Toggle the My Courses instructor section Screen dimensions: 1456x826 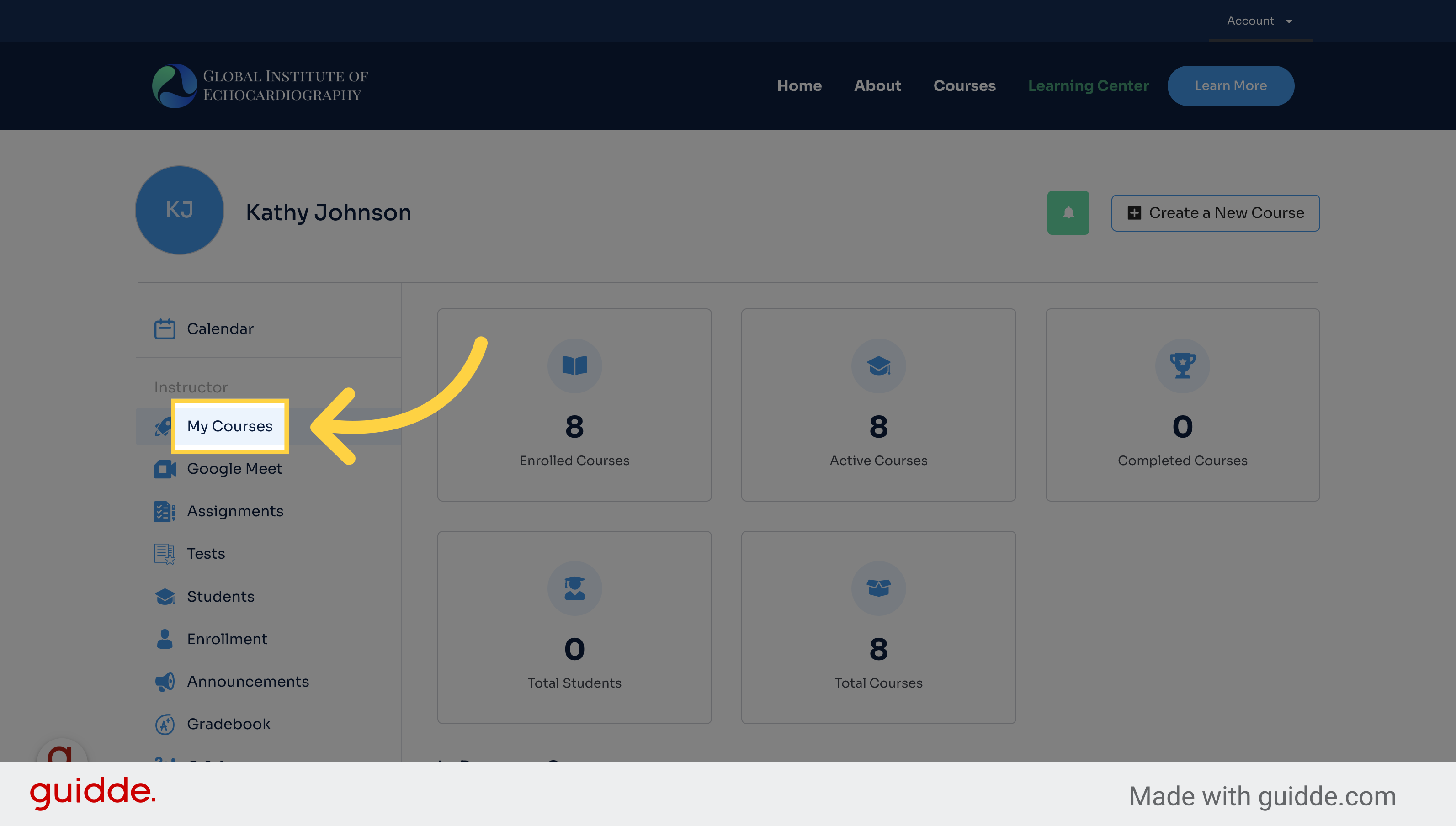(230, 425)
